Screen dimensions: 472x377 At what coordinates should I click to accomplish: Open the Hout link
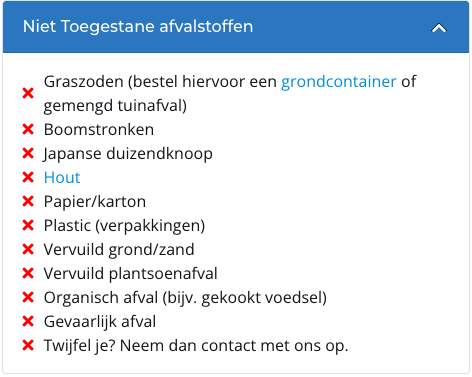62,177
